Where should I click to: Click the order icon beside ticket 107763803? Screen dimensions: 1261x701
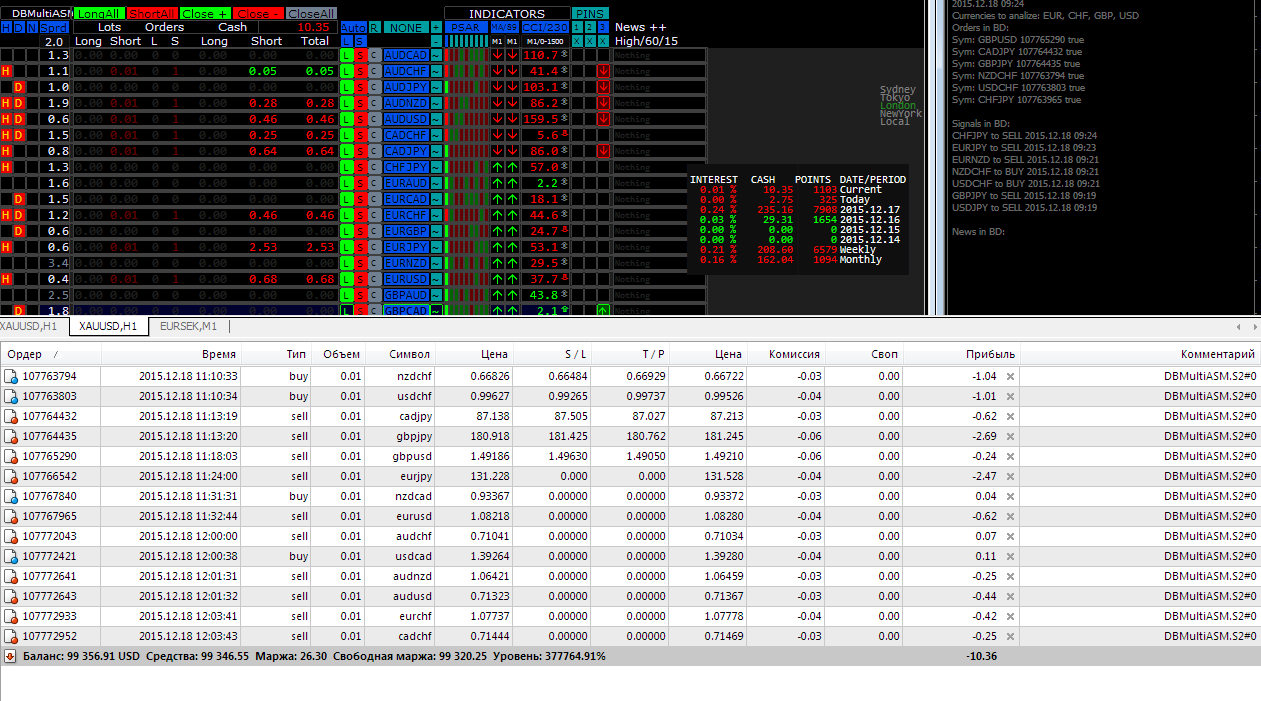(x=11, y=396)
